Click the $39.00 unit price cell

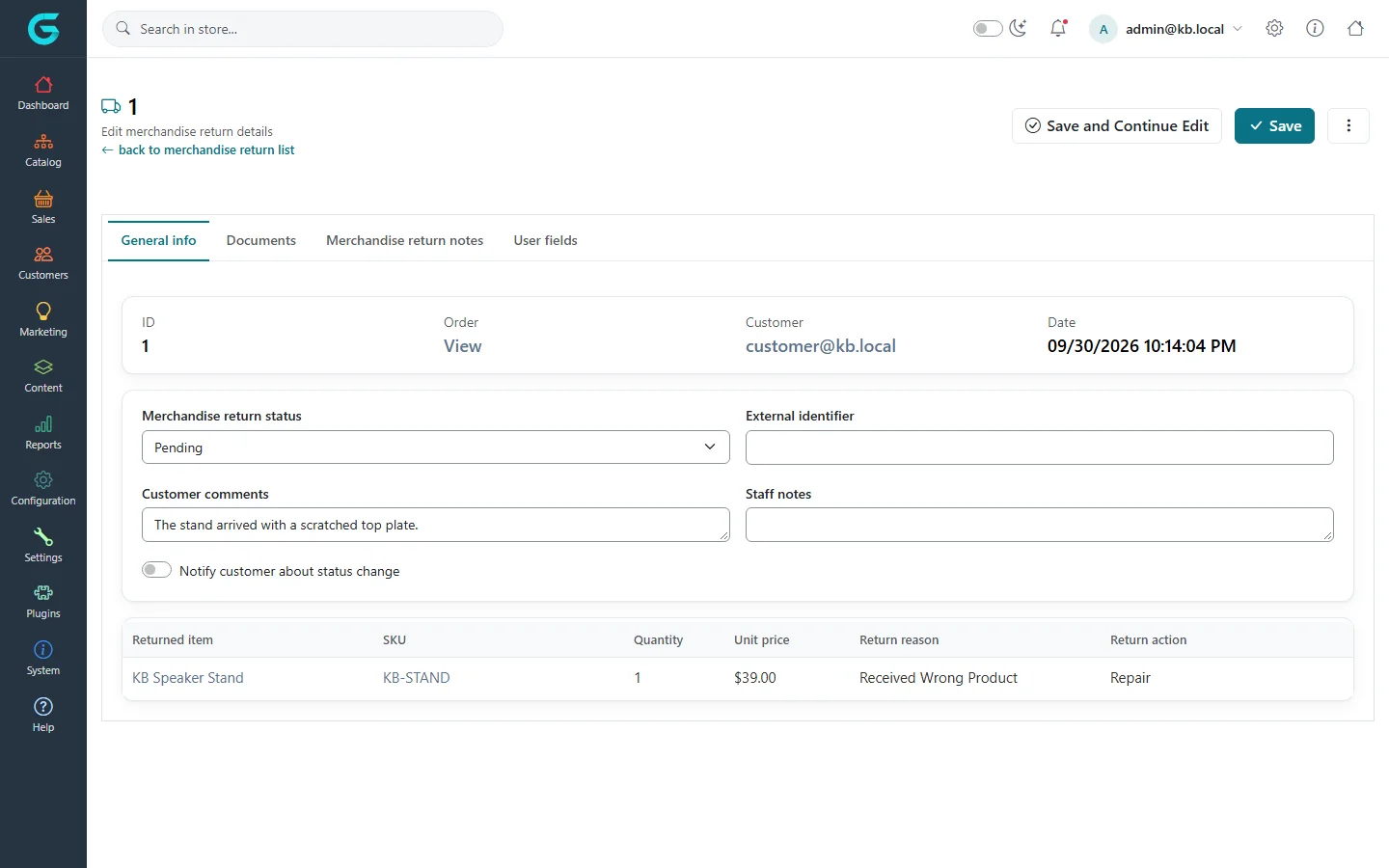pos(755,678)
